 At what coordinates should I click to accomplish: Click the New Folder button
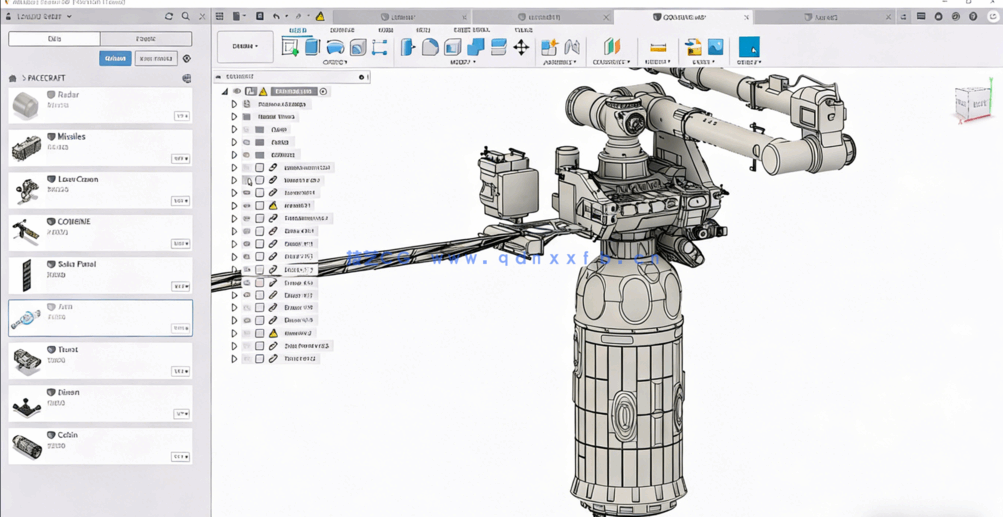tap(156, 59)
